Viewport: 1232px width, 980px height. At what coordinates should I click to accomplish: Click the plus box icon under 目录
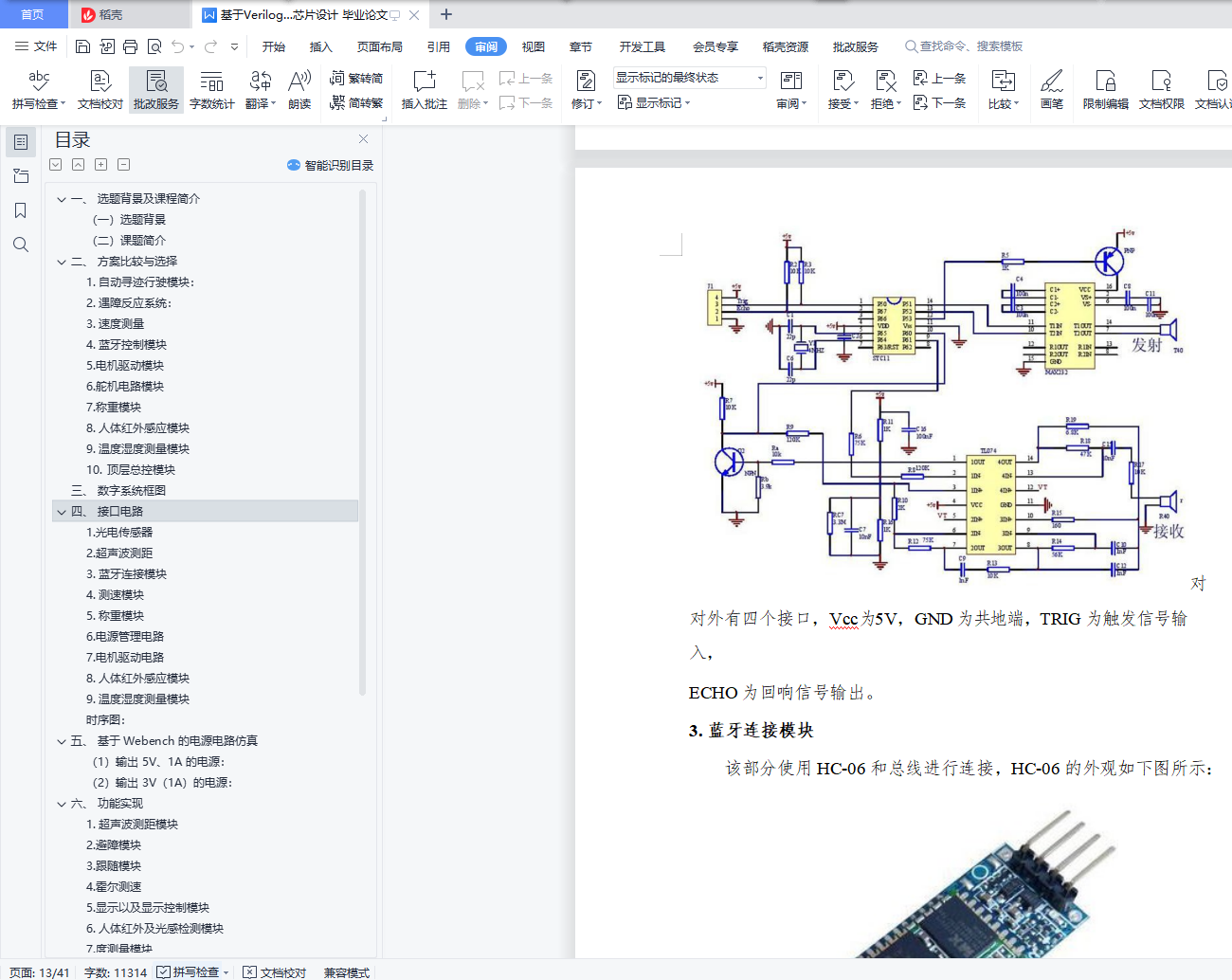(100, 165)
